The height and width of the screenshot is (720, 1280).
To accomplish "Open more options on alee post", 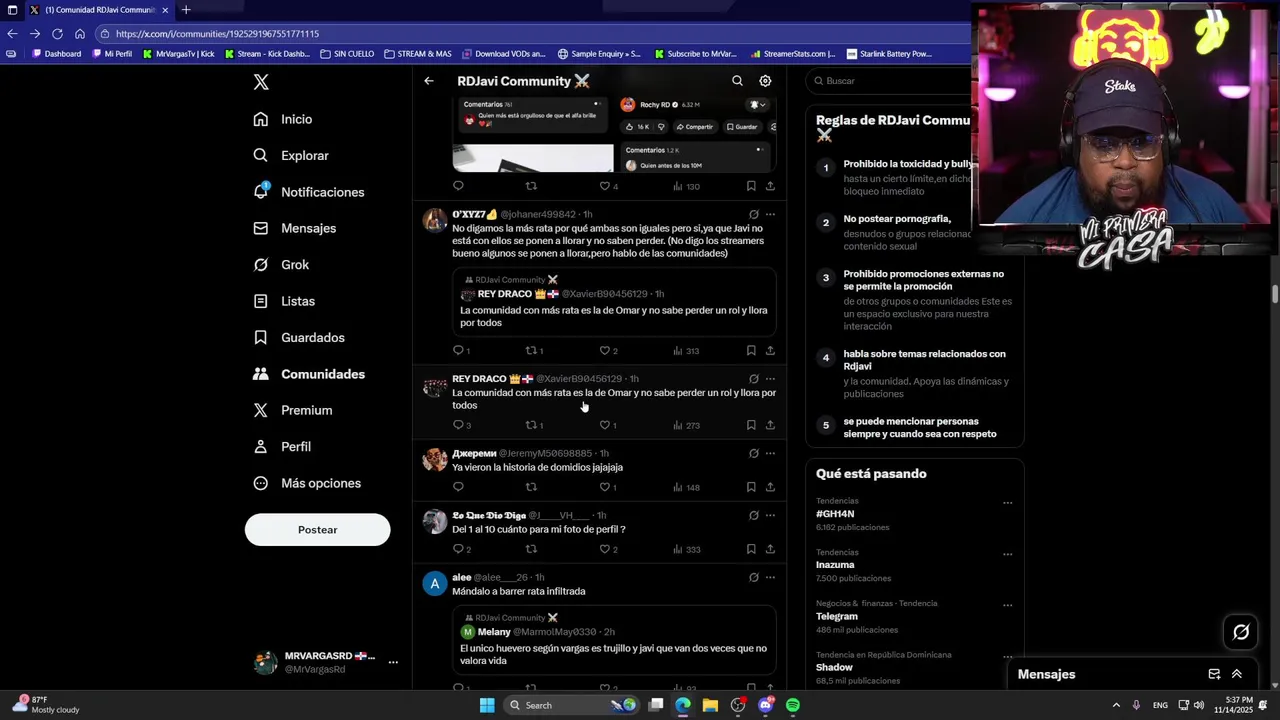I will pyautogui.click(x=770, y=577).
